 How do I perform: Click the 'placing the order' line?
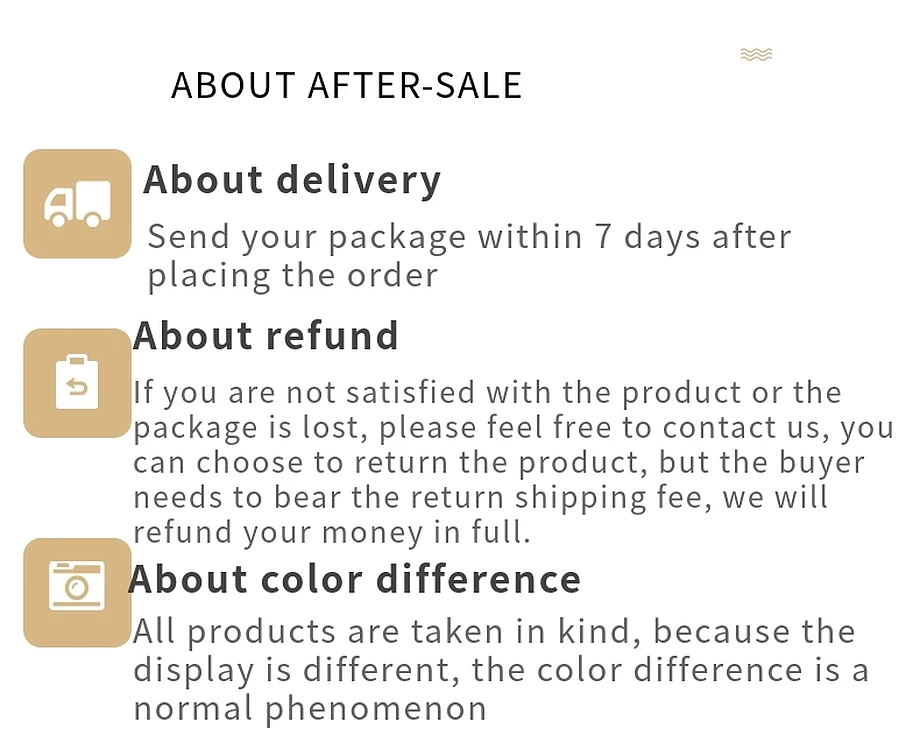point(293,275)
